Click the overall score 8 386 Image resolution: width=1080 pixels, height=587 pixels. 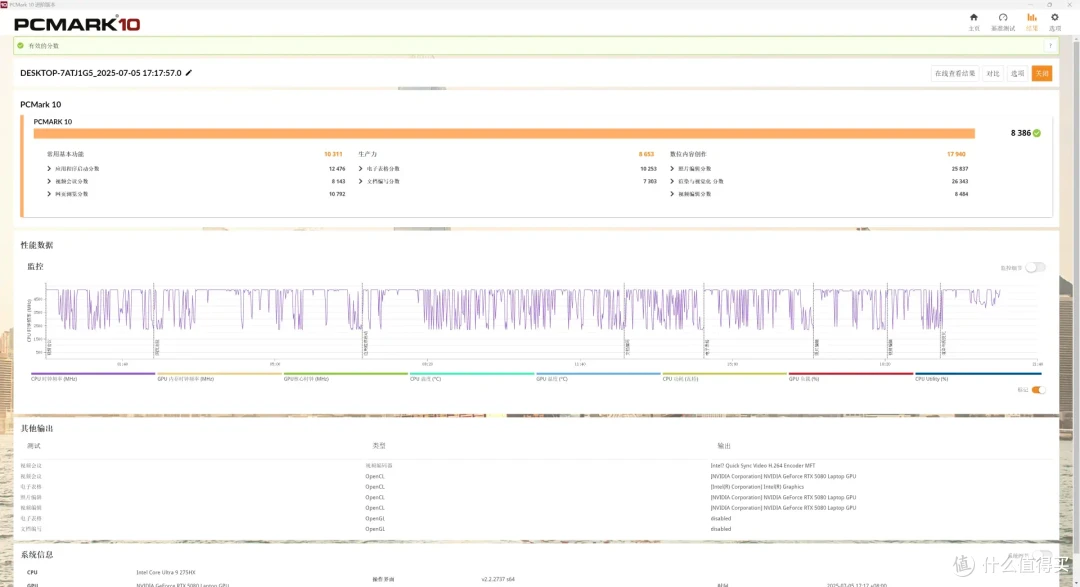[1021, 133]
